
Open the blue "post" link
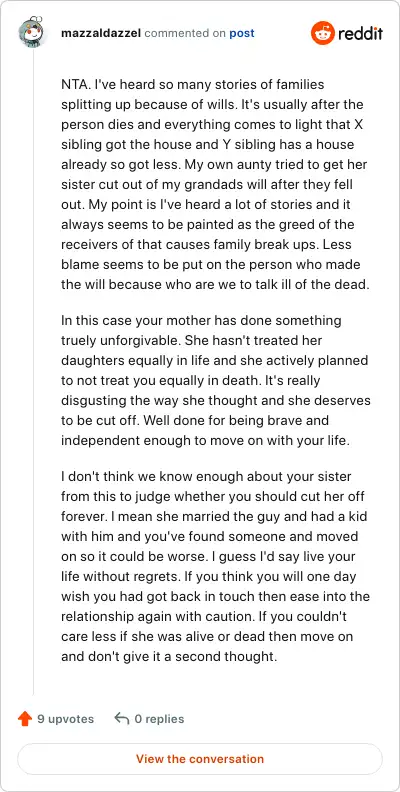click(242, 34)
